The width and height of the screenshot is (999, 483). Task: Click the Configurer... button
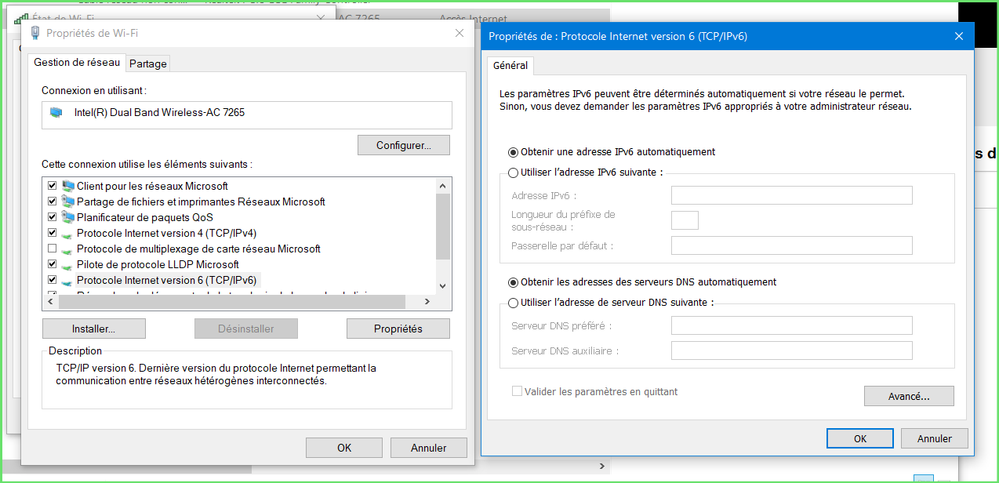click(403, 145)
